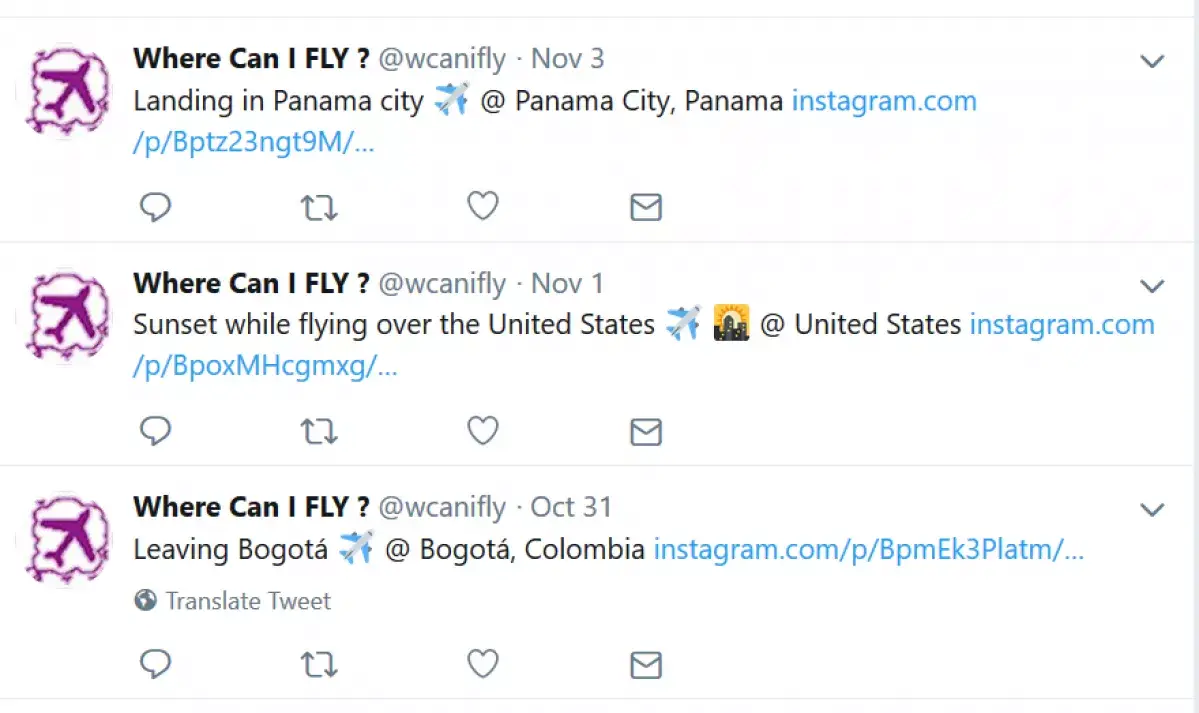Reply to the Panama City landing tweet
The image size is (1199, 713).
point(155,207)
